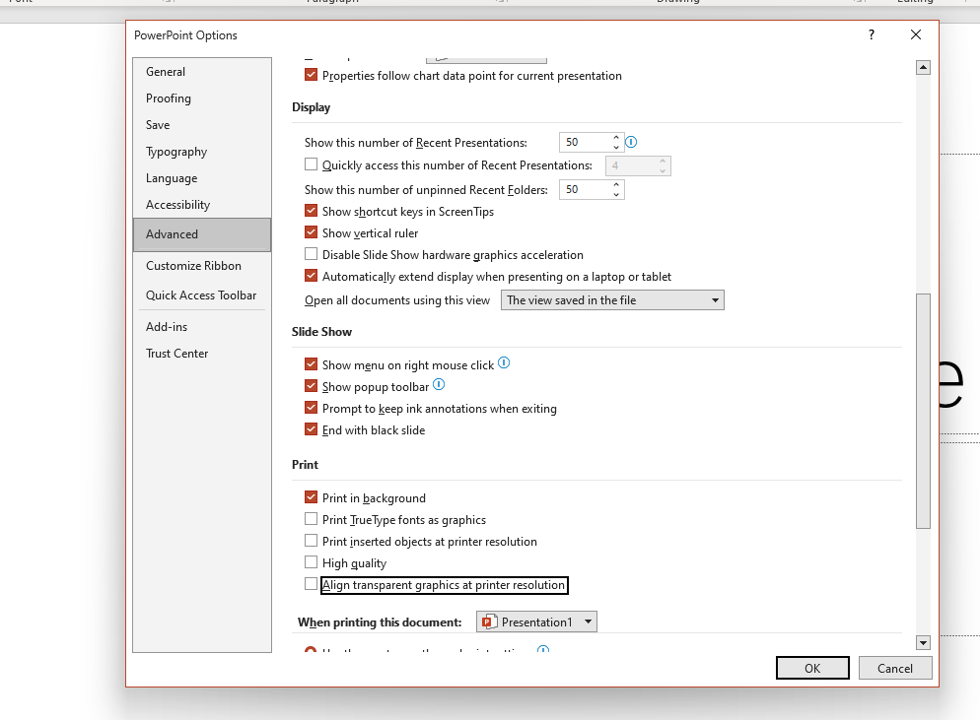Disable End with black slide
This screenshot has height=720, width=980.
[x=311, y=429]
